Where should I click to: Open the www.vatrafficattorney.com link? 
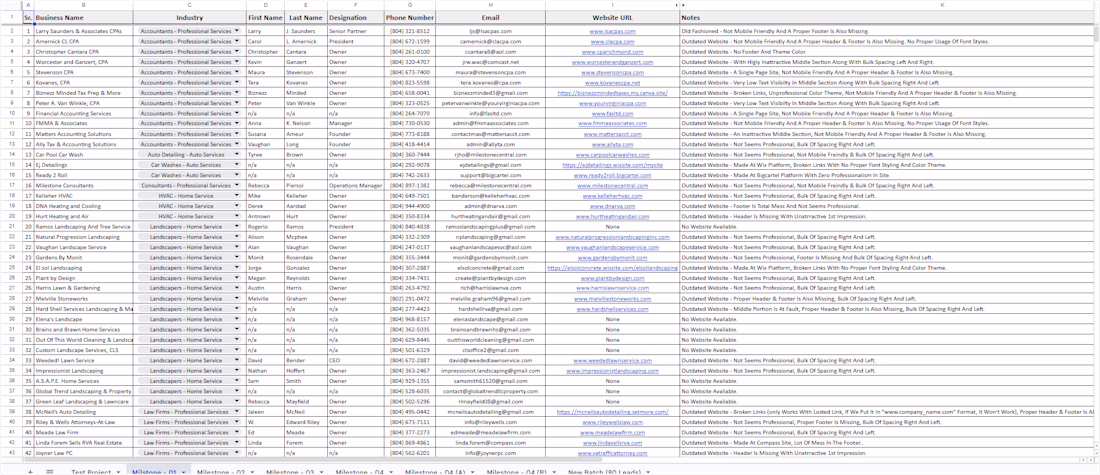[612, 453]
